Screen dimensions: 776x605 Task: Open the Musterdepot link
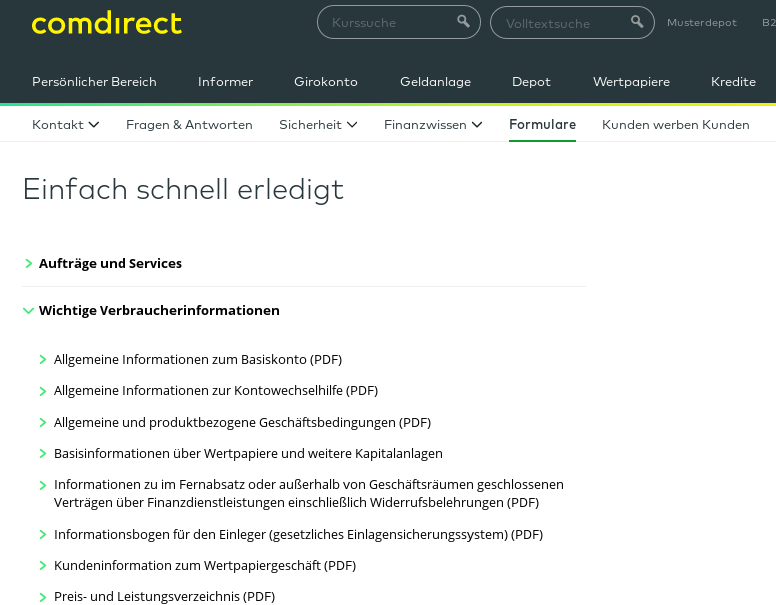[x=701, y=22]
